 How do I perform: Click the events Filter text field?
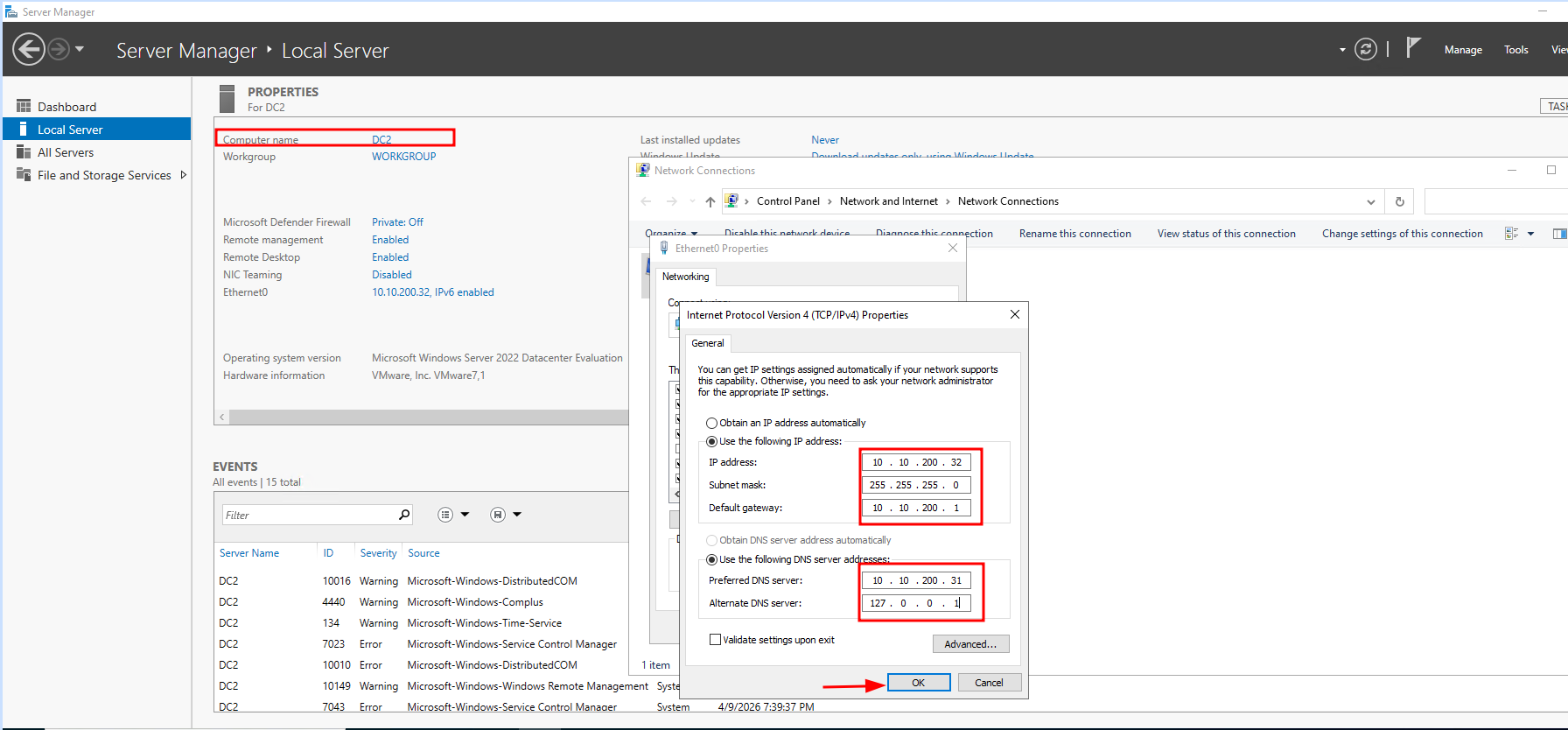click(x=308, y=516)
